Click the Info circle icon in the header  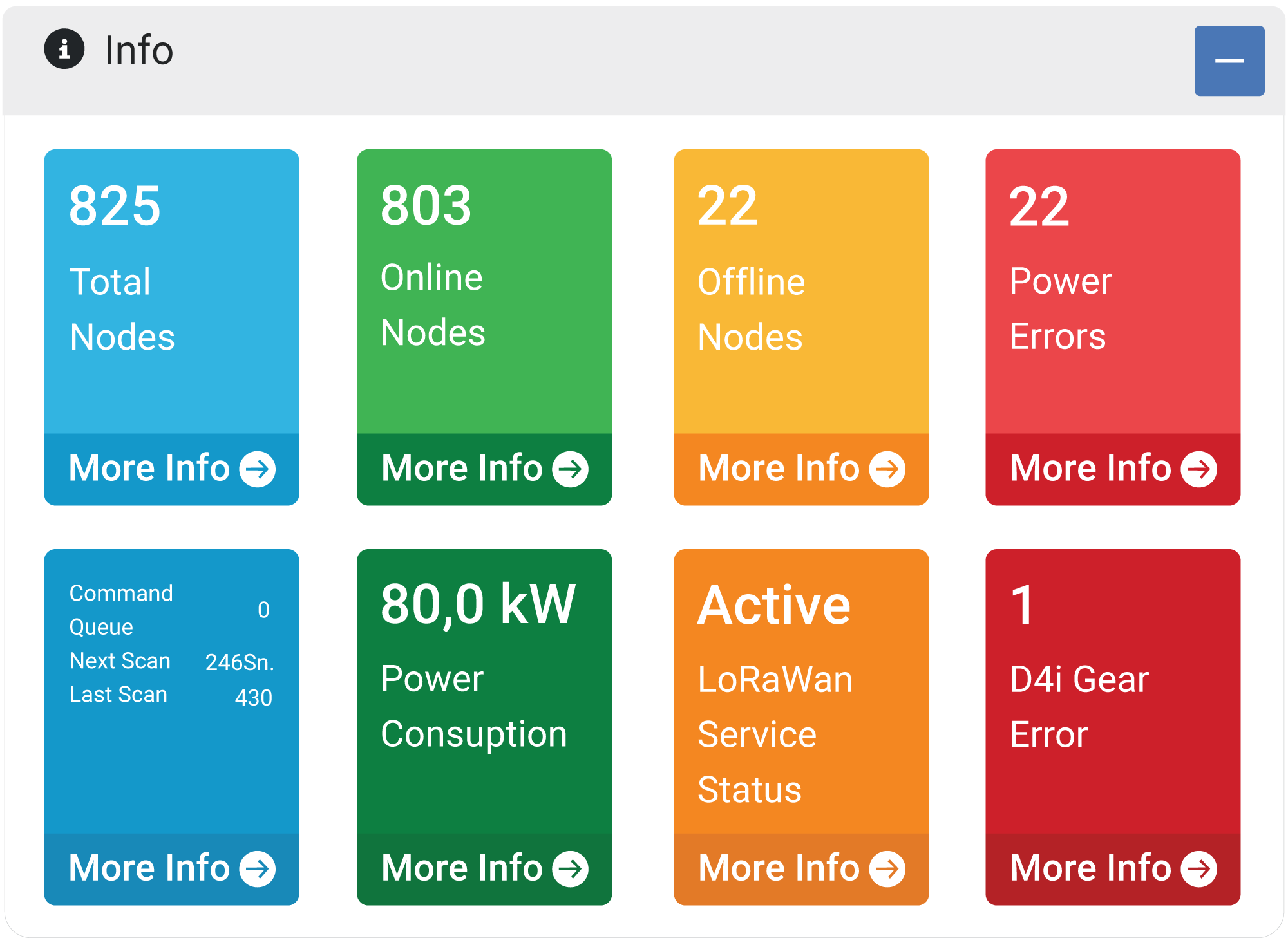click(x=64, y=49)
